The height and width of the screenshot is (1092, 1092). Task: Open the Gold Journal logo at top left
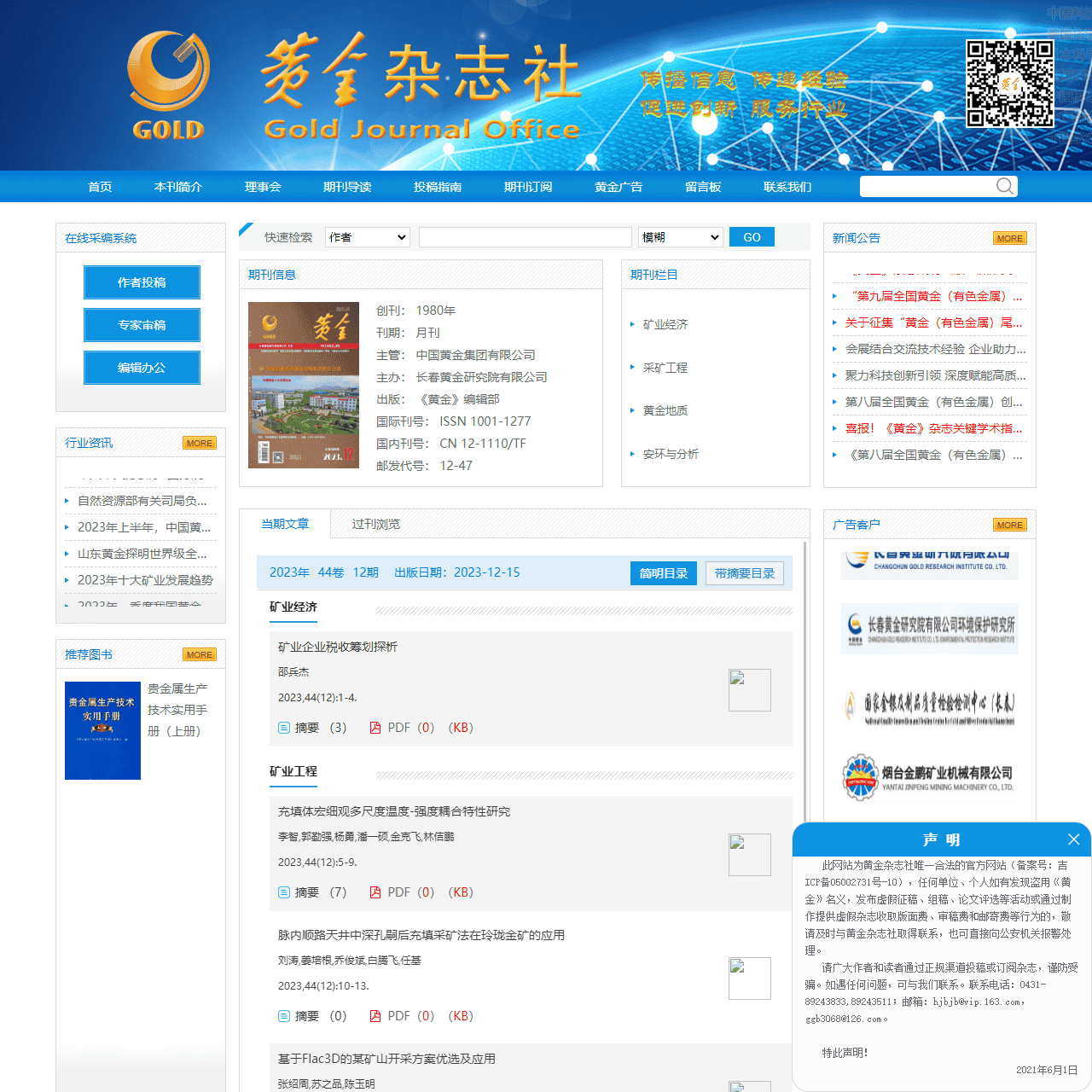(x=169, y=85)
